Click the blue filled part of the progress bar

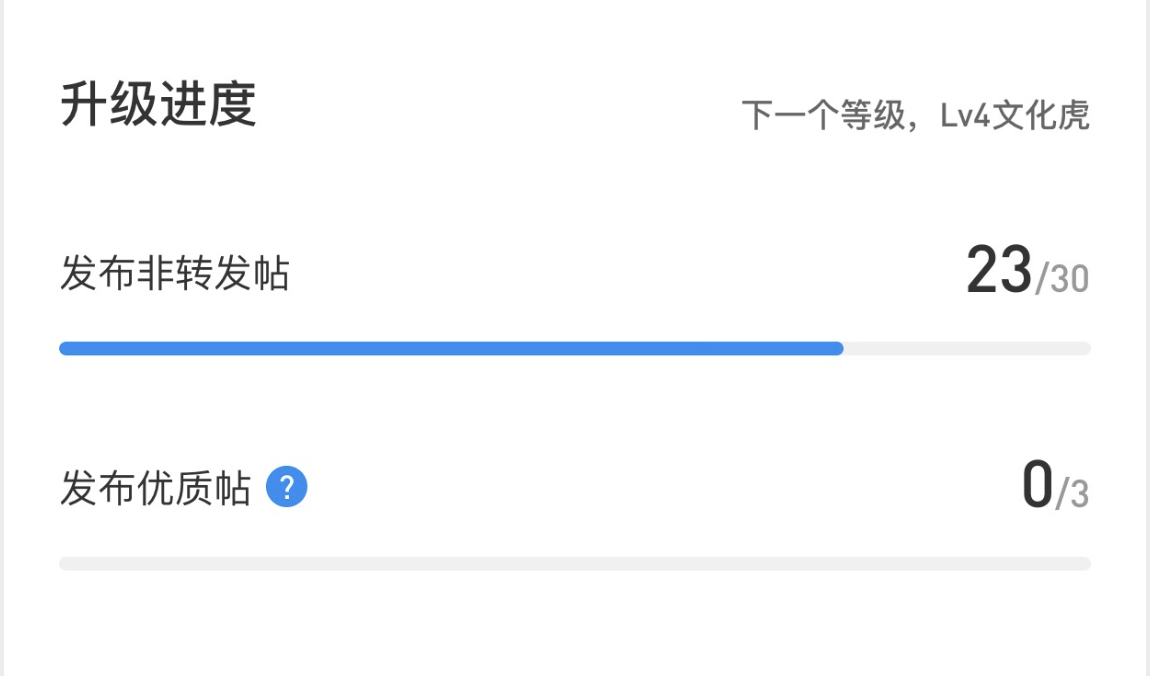tap(450, 348)
